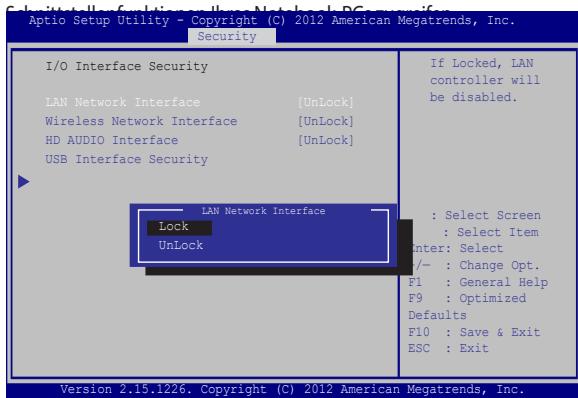This screenshot has width=578, height=398.
Task: Click the LAN Network Interface popup title
Action: click(263, 211)
